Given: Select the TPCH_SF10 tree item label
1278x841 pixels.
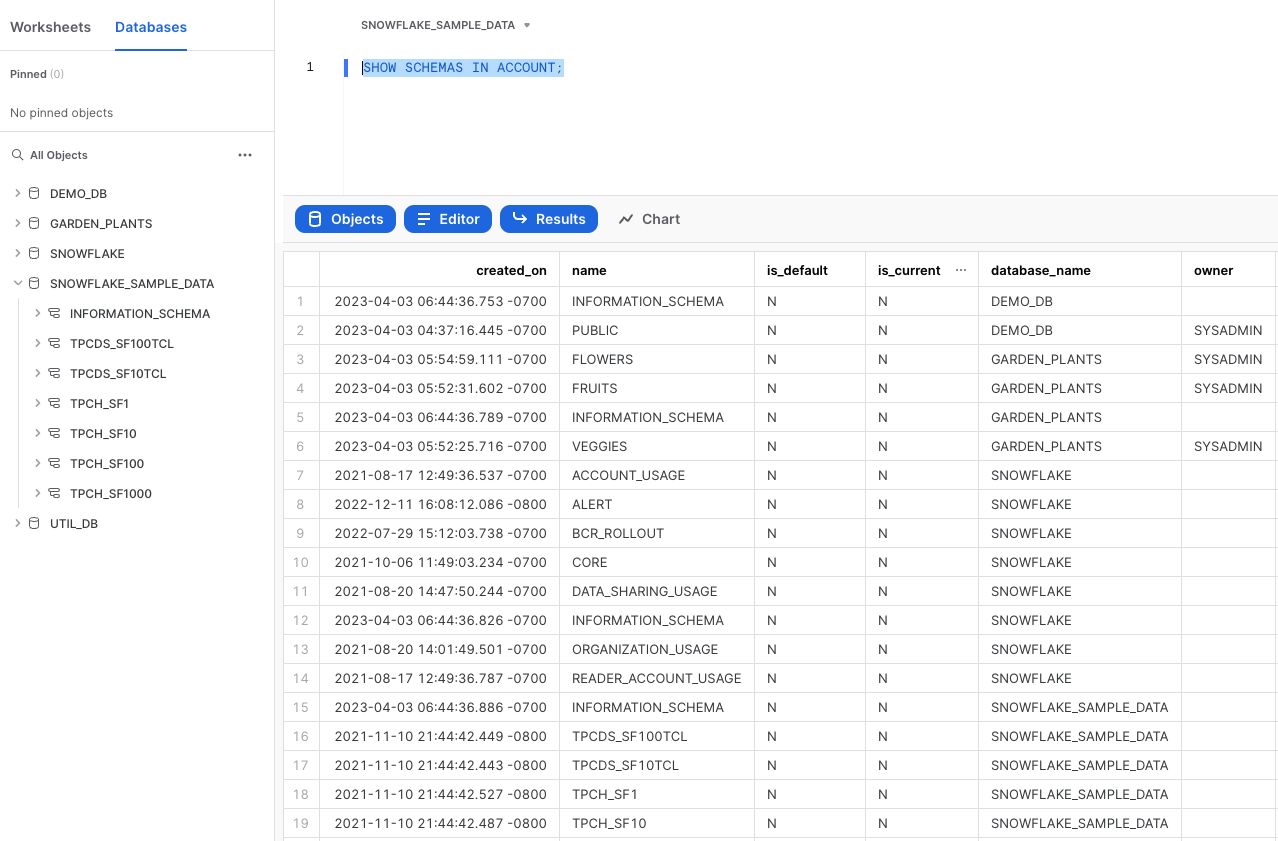Looking at the screenshot, I should 103,433.
